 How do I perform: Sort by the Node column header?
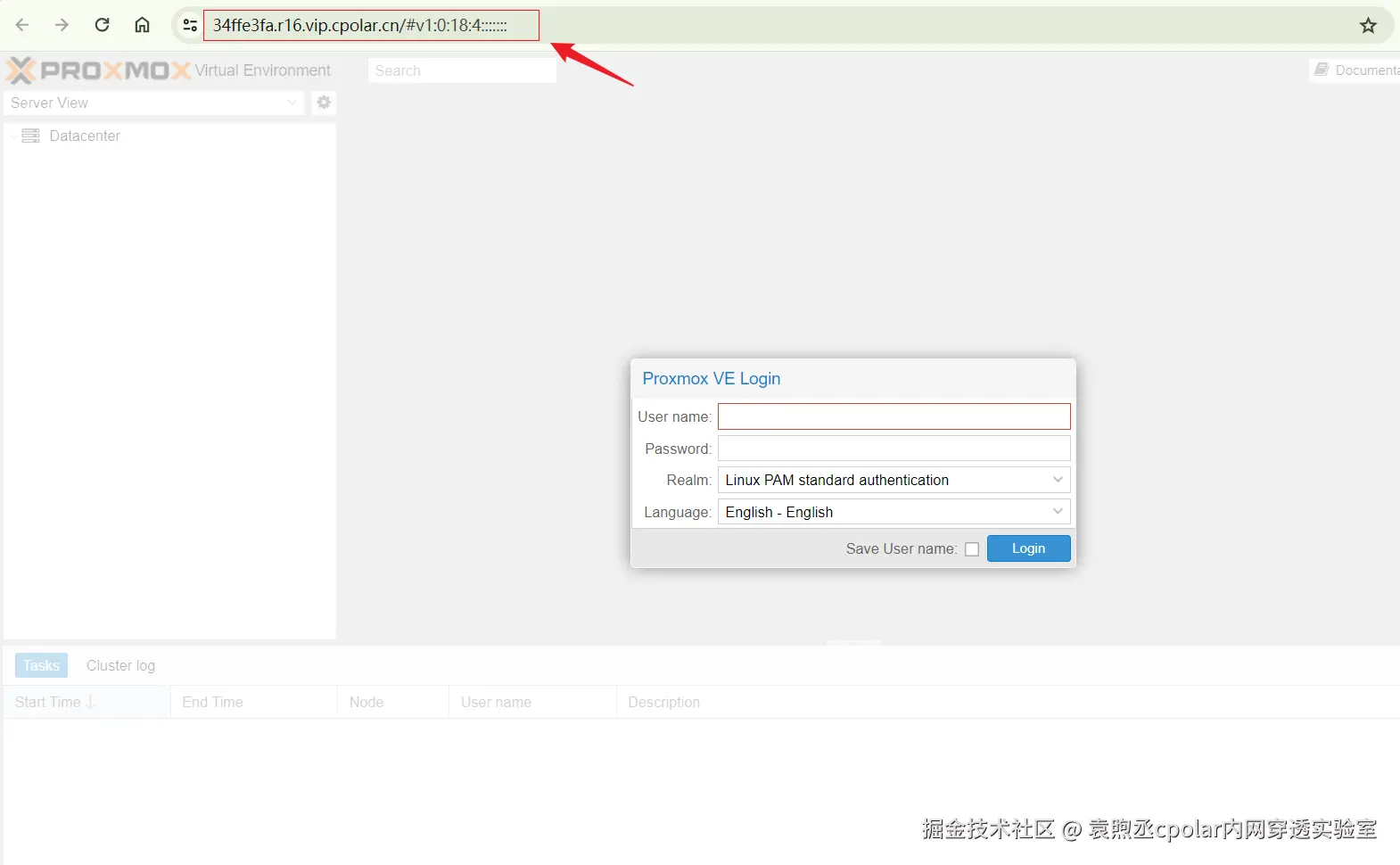click(x=393, y=702)
